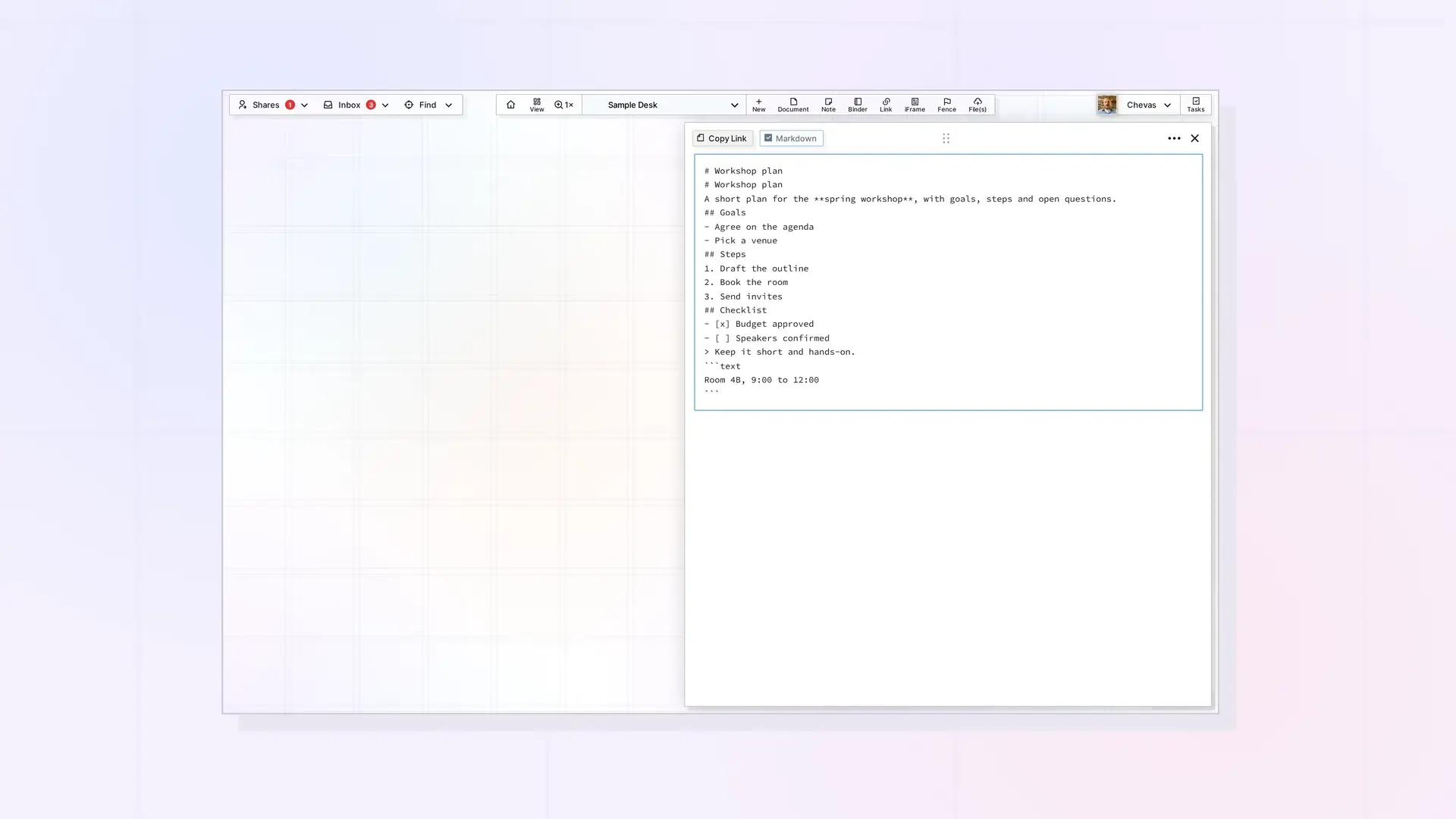Click the Shares red notification badge

(x=290, y=105)
